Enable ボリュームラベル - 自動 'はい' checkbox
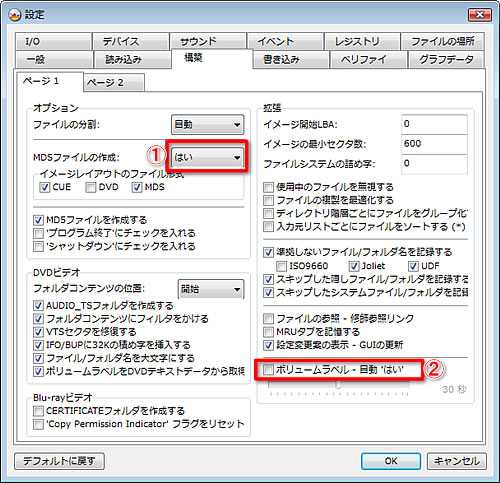 (268, 370)
